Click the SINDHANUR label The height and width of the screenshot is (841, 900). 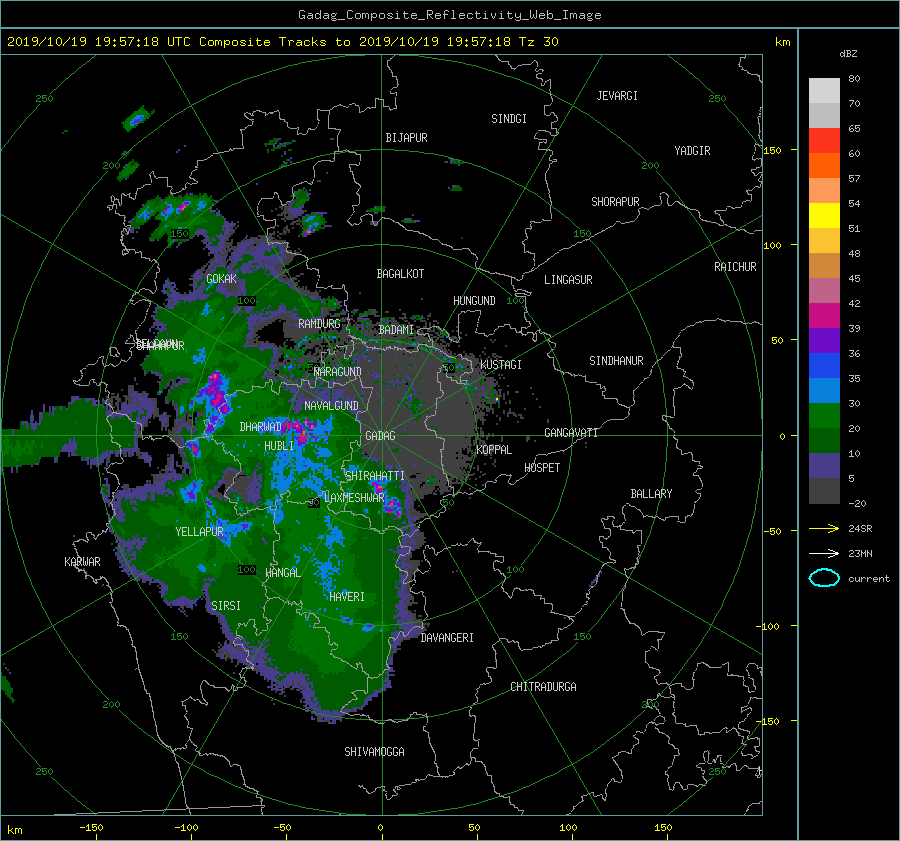(616, 361)
